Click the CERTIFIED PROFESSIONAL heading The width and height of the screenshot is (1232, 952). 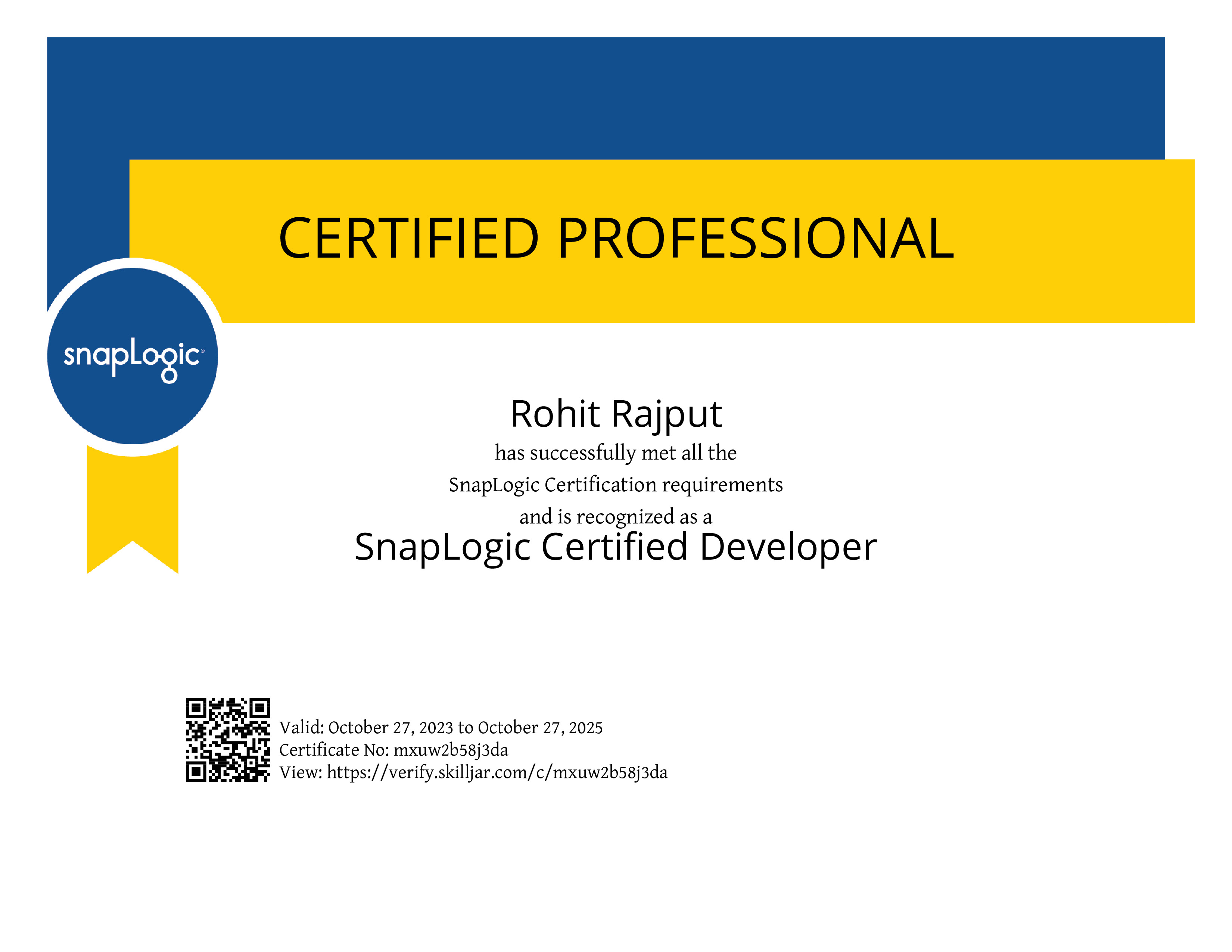[616, 238]
